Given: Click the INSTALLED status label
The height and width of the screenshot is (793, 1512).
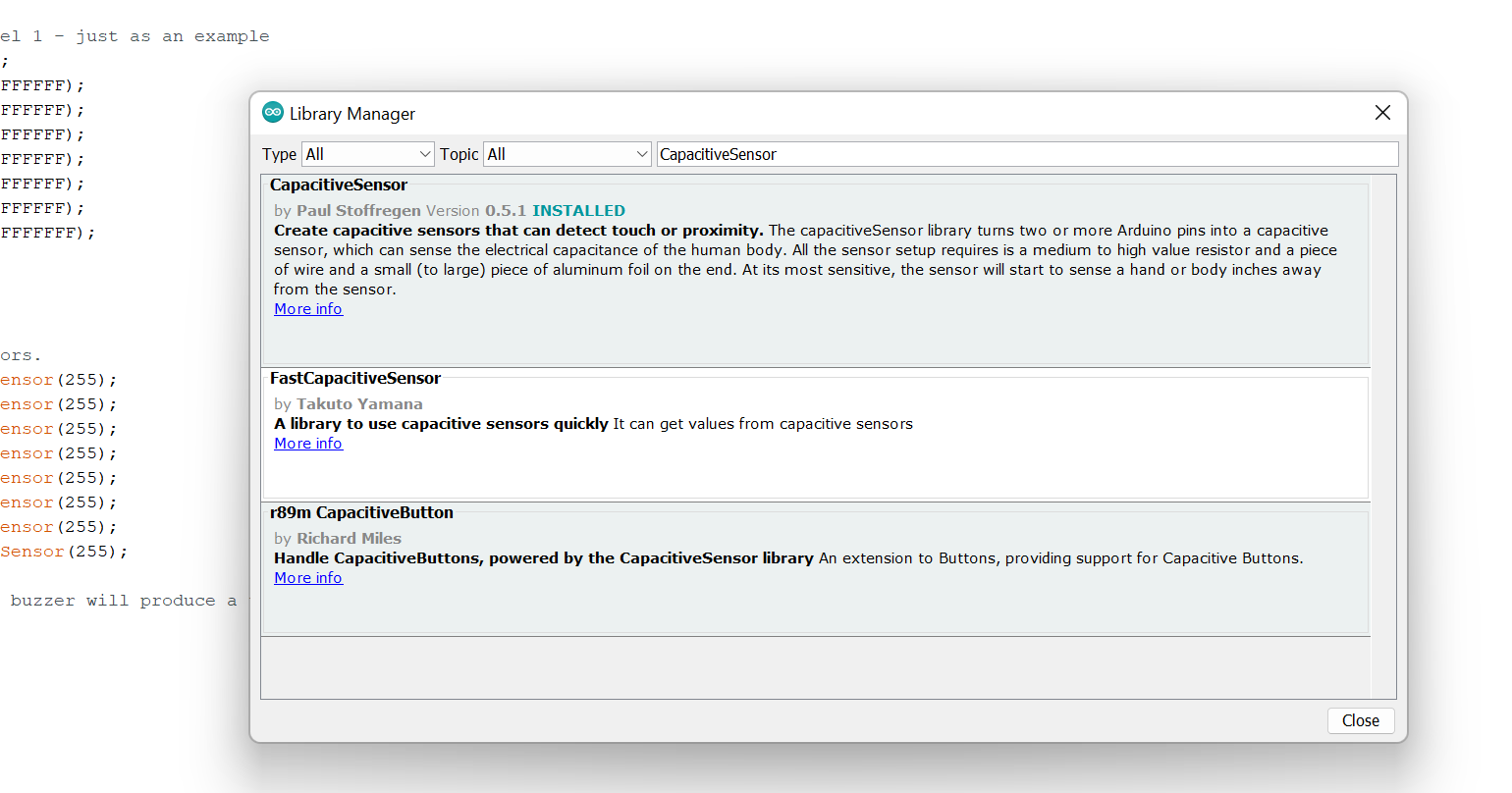Looking at the screenshot, I should [578, 211].
